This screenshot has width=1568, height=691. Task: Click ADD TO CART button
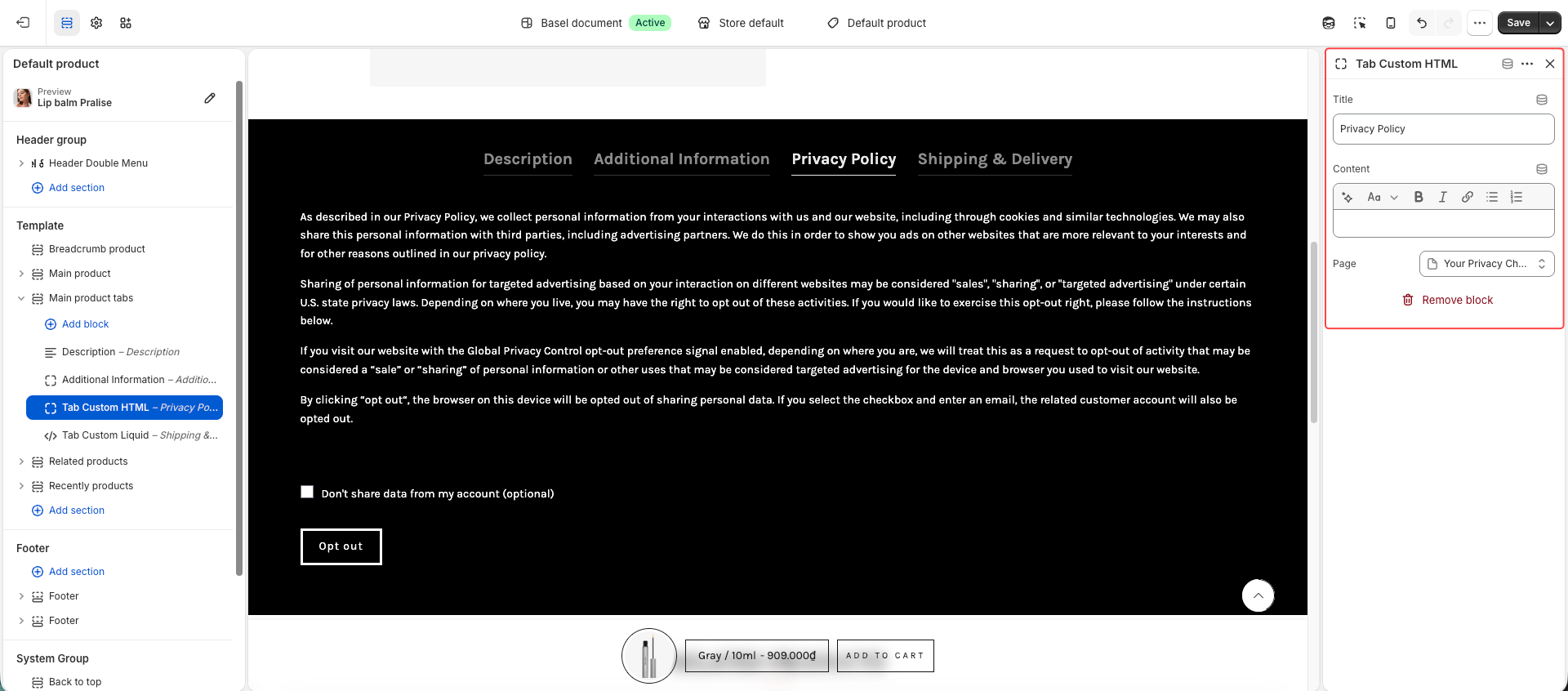(885, 656)
